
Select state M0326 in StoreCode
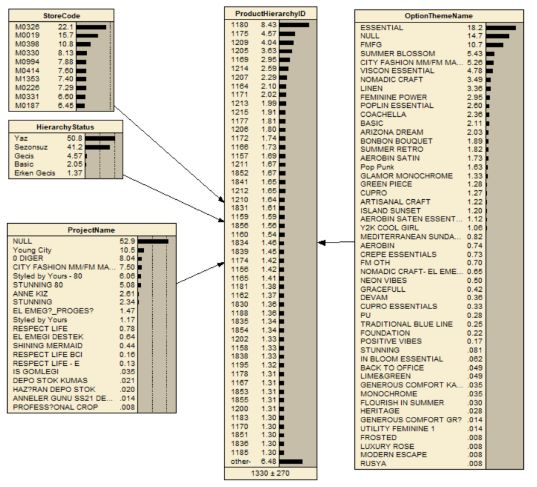point(61,27)
